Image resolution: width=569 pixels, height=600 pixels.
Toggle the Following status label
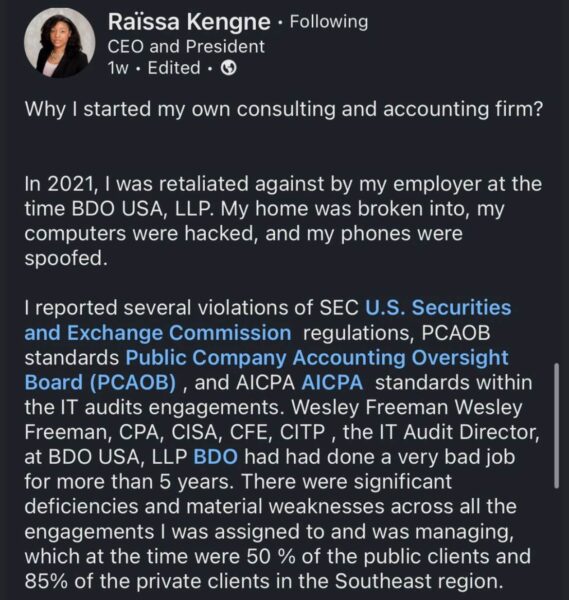[x=329, y=21]
